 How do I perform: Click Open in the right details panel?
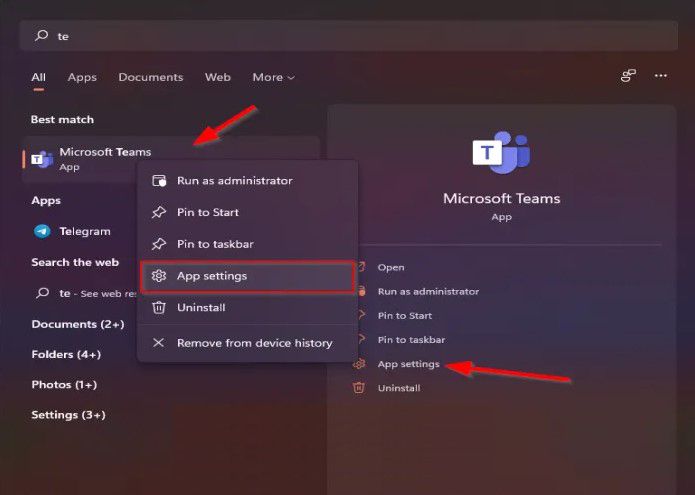391,267
